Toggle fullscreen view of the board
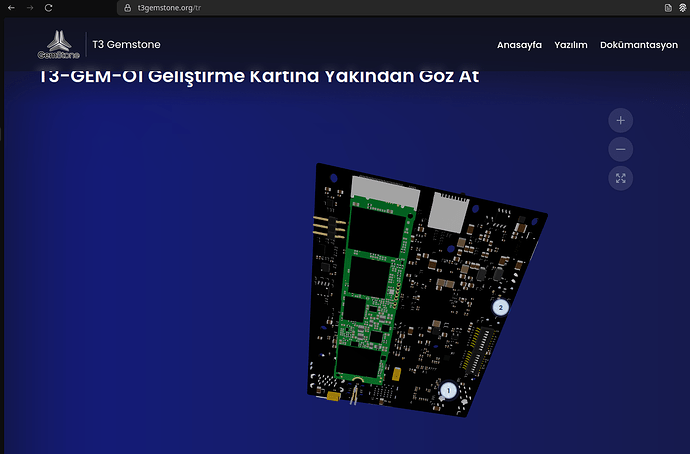The width and height of the screenshot is (690, 454). pyautogui.click(x=620, y=178)
